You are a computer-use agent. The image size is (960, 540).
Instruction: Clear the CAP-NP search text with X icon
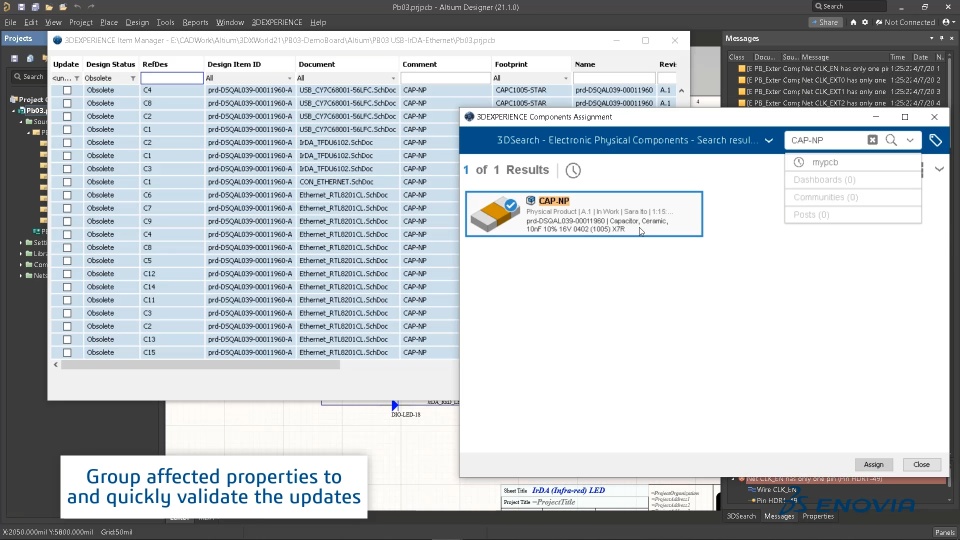[x=872, y=140]
